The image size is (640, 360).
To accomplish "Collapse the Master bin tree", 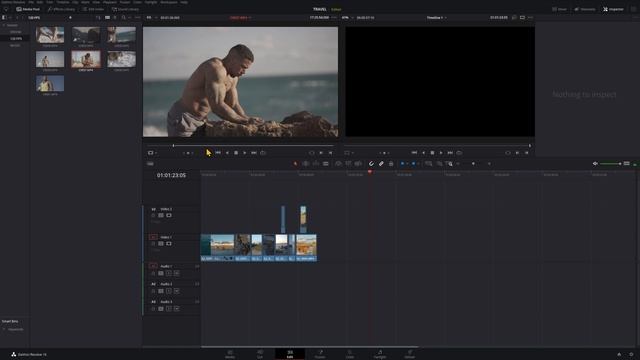I will (x=4, y=25).
